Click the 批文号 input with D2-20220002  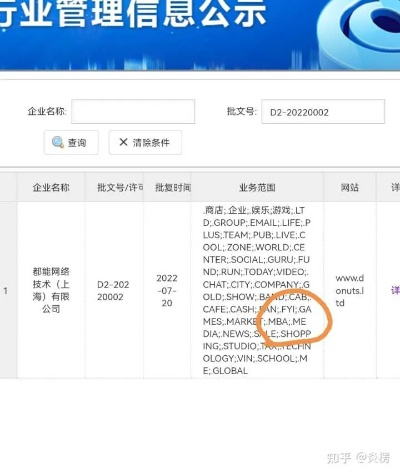pyautogui.click(x=323, y=112)
